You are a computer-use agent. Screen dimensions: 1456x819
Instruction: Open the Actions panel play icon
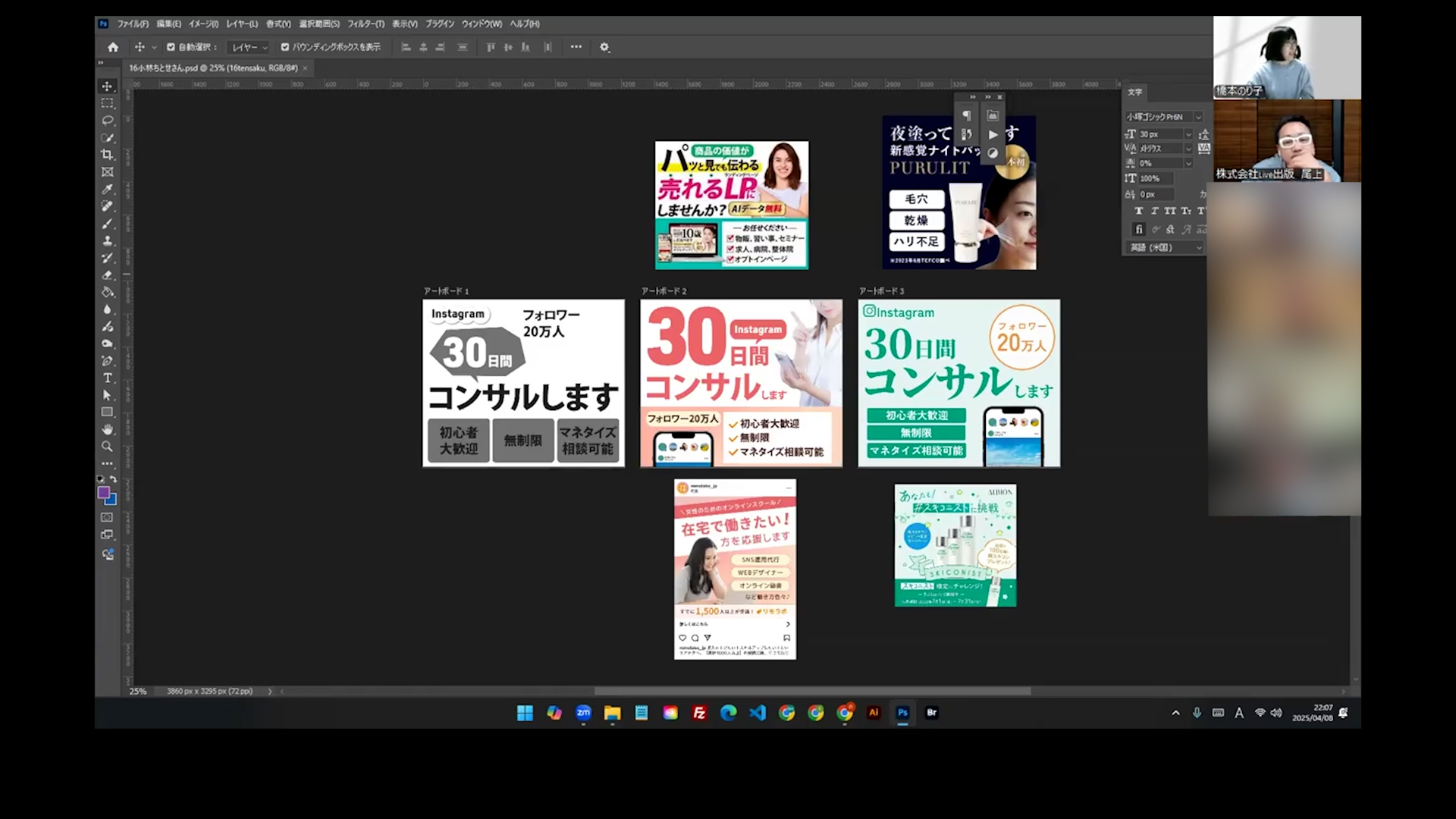(993, 134)
